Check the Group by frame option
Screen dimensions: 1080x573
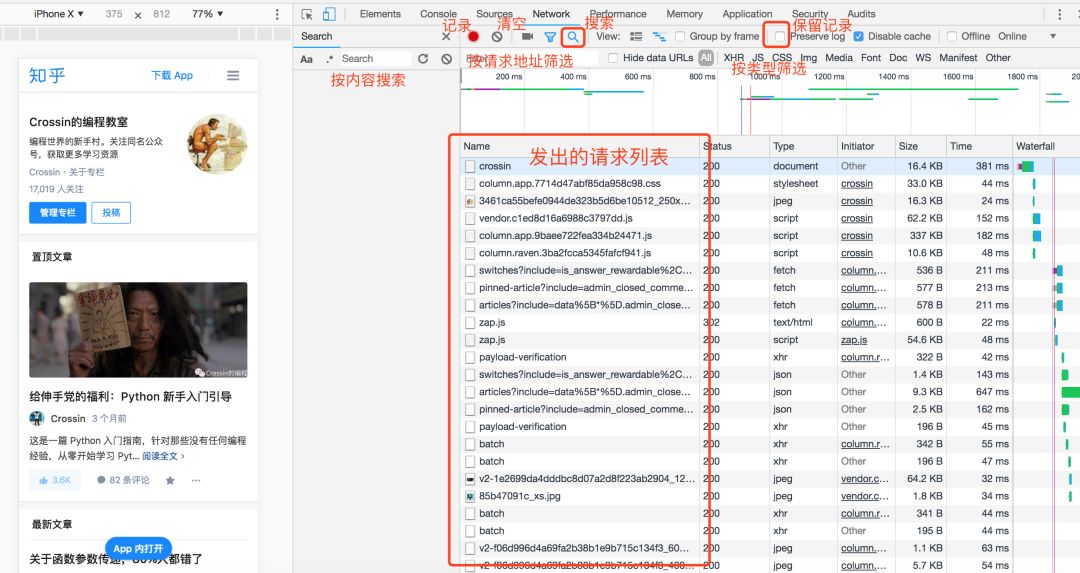point(680,37)
